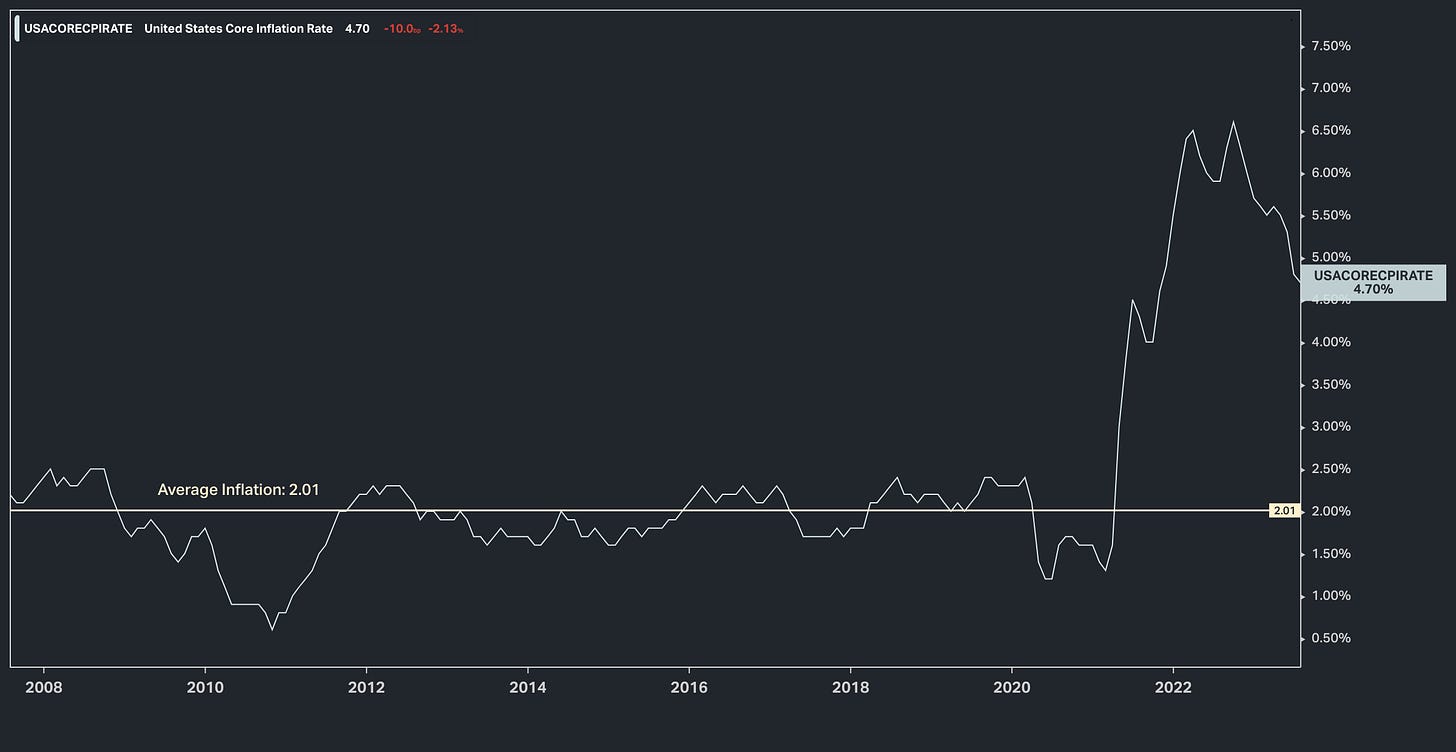Click the 4.70 value in the header
The image size is (1456, 752).
click(357, 29)
